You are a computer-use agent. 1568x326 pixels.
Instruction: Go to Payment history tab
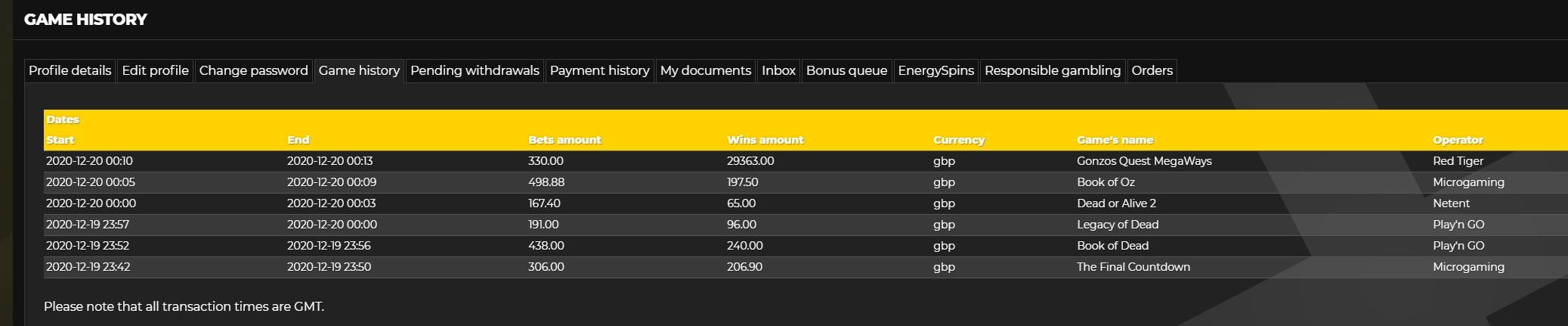pyautogui.click(x=599, y=70)
